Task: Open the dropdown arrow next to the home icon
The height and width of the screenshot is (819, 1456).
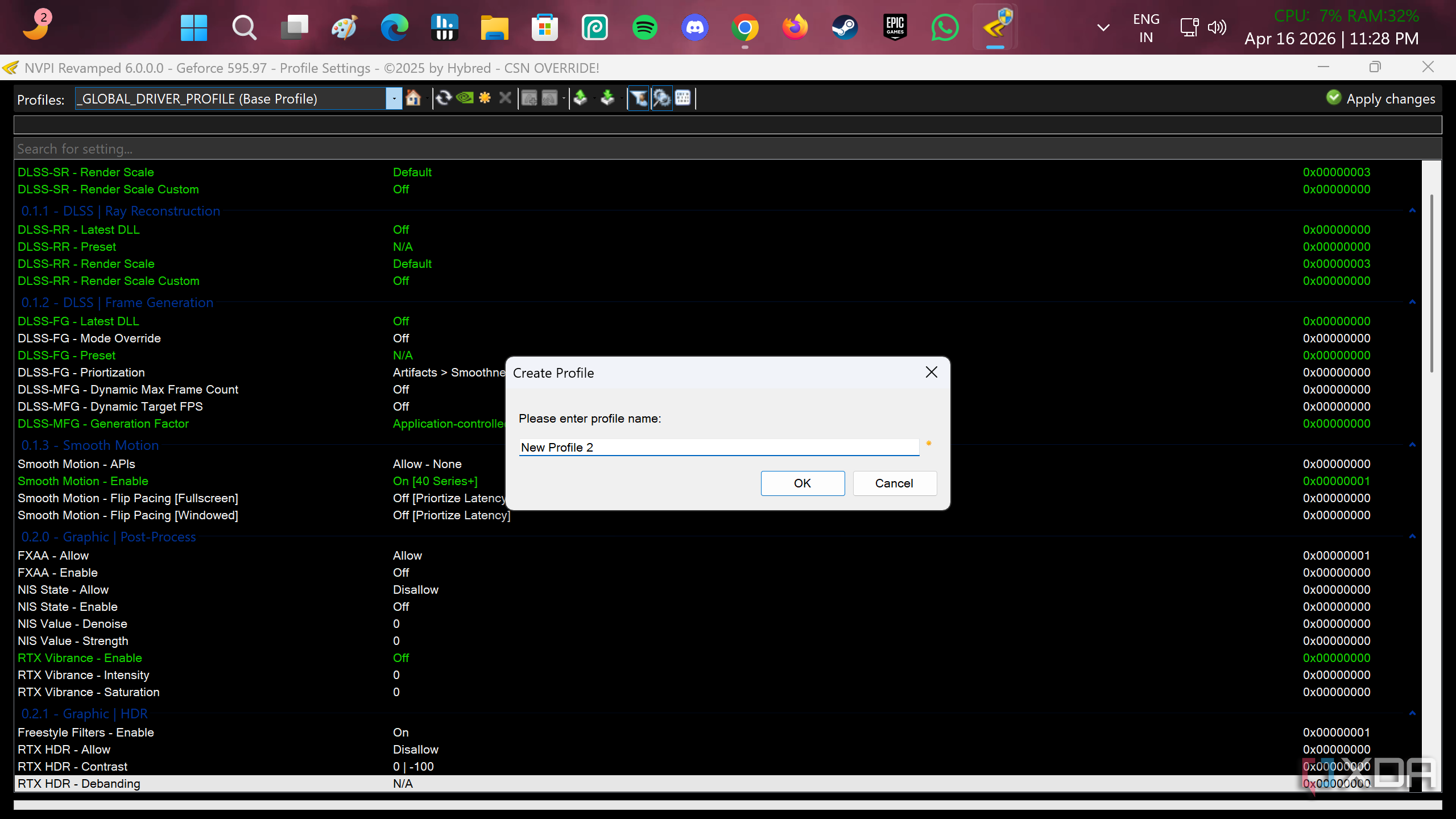Action: [x=427, y=98]
